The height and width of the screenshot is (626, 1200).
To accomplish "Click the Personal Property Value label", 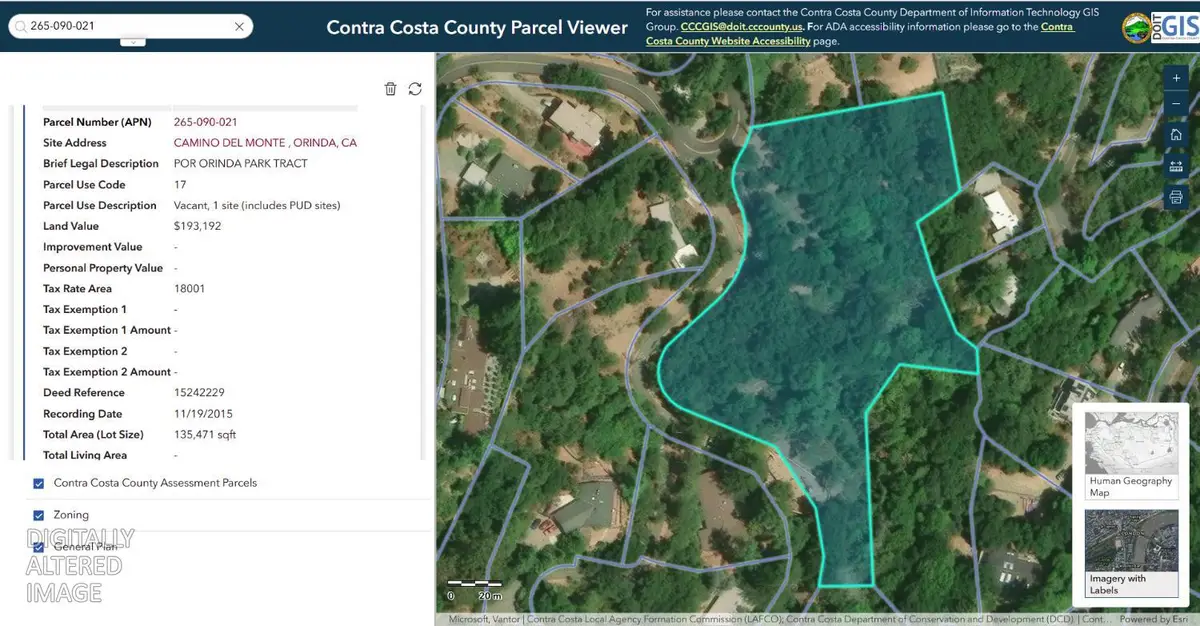I will (x=103, y=268).
